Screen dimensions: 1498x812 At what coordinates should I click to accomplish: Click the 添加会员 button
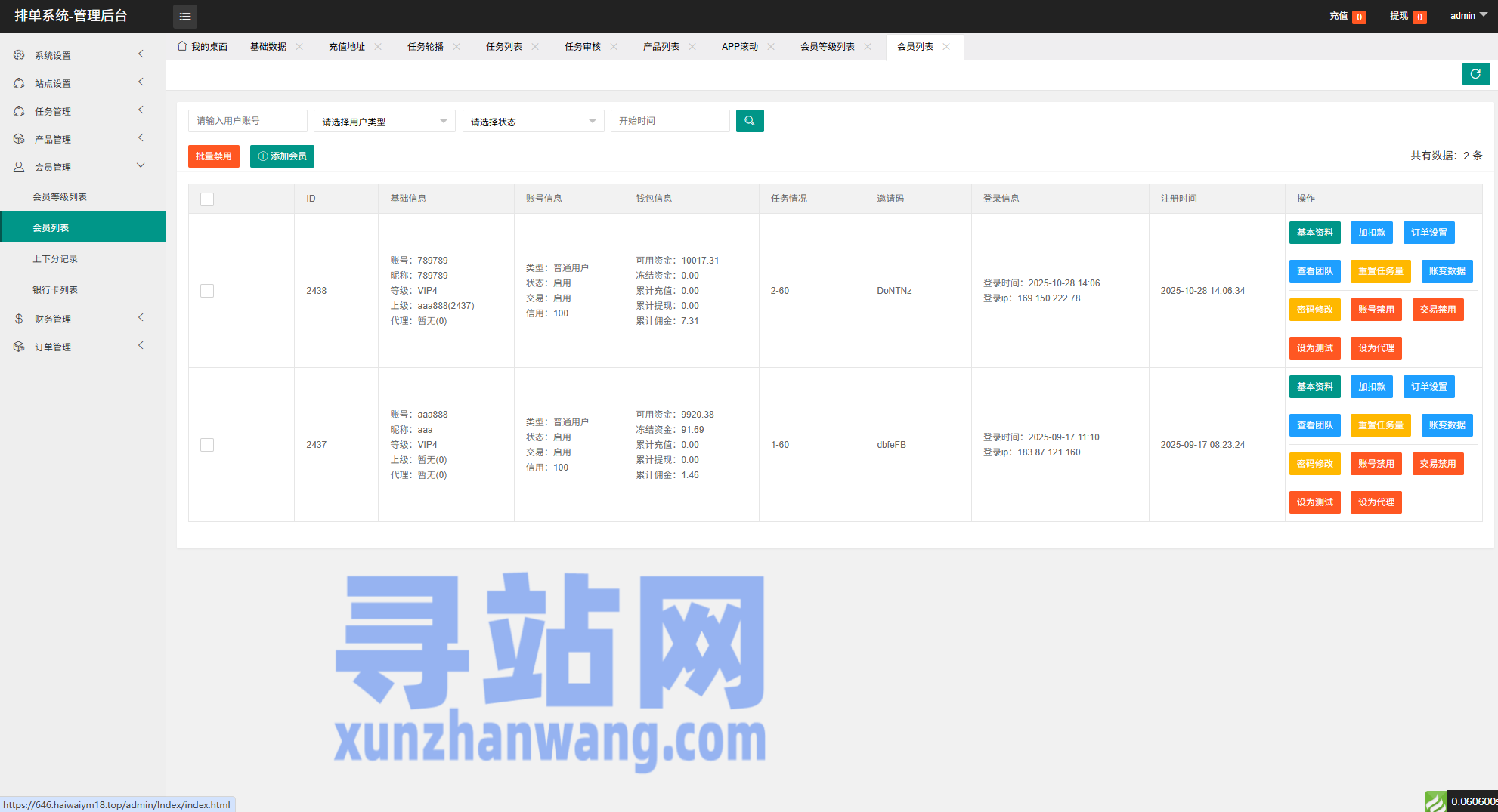(x=282, y=156)
